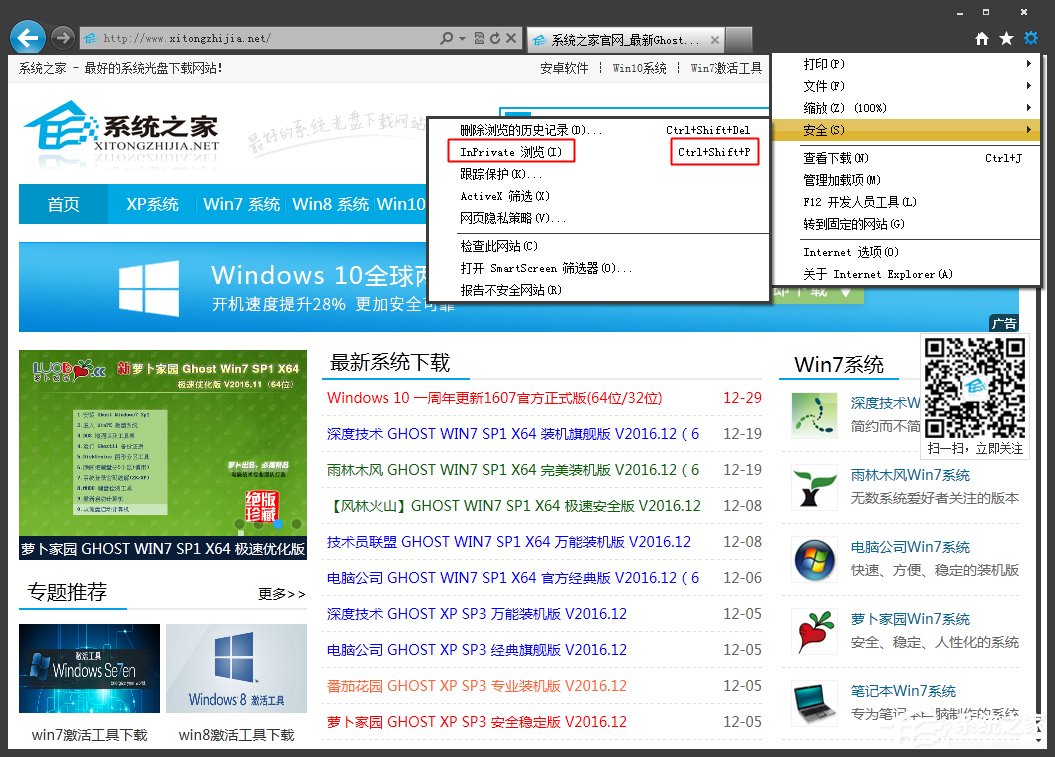Select InPrivate 浏览 from the Safety menu
Image resolution: width=1055 pixels, height=757 pixels.
(x=510, y=151)
